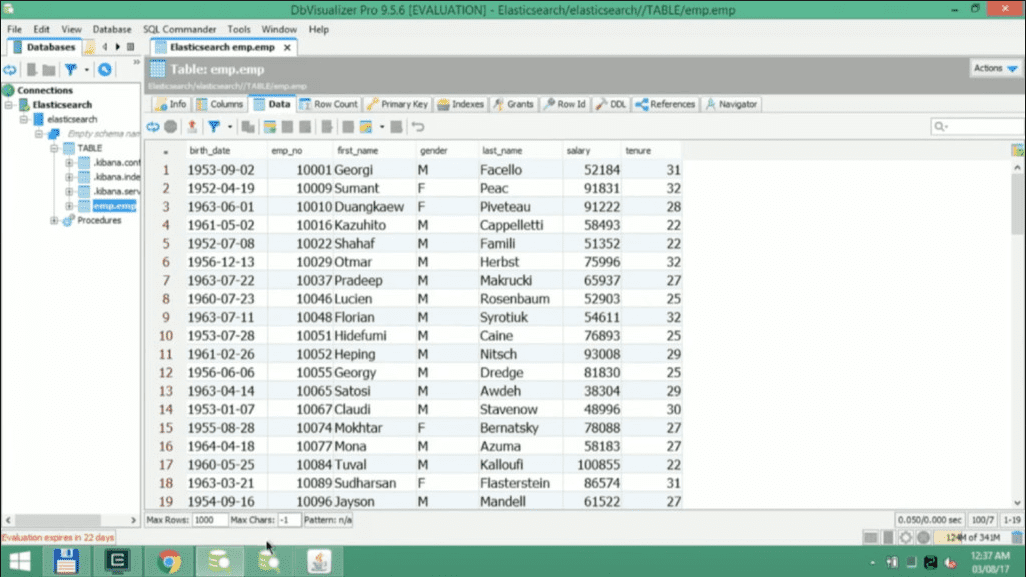This screenshot has width=1026, height=577.
Task: Click the database connection tool icon in sidebar
Action: pyautogui.click(x=105, y=69)
